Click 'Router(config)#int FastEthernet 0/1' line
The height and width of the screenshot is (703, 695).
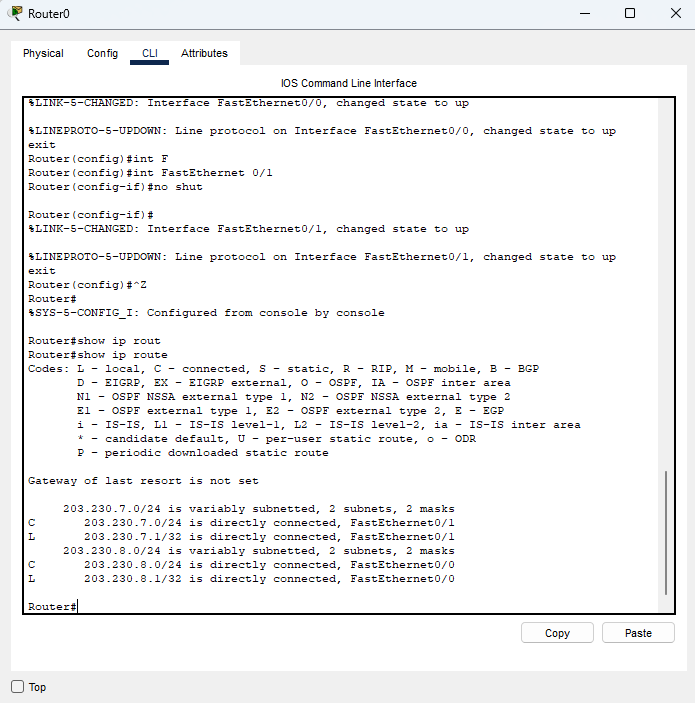click(150, 173)
